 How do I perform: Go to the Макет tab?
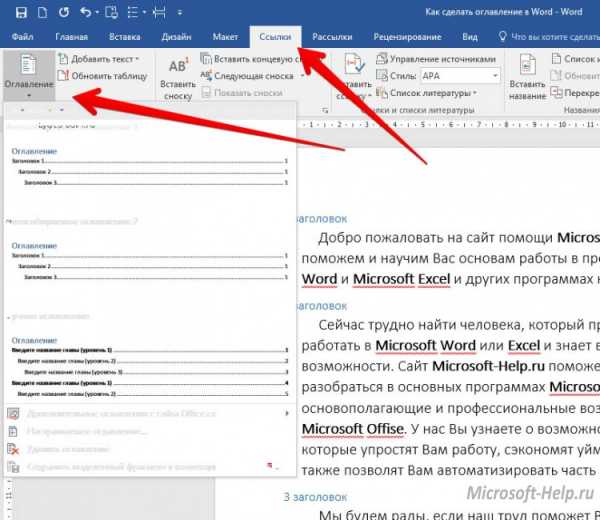click(x=225, y=37)
